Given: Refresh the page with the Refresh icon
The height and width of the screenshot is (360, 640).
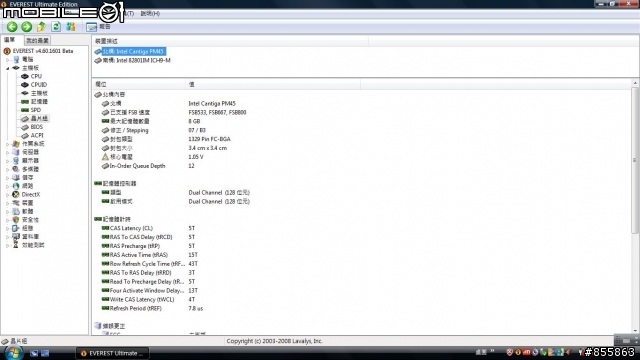Looking at the screenshot, I should 56,27.
